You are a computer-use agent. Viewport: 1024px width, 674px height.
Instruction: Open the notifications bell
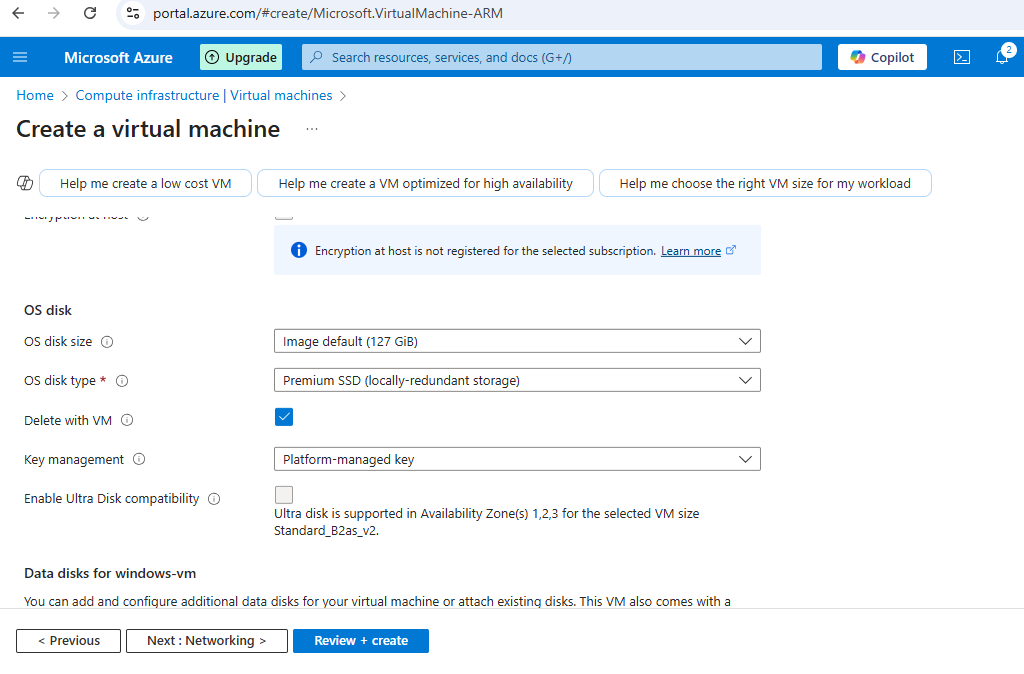1002,57
